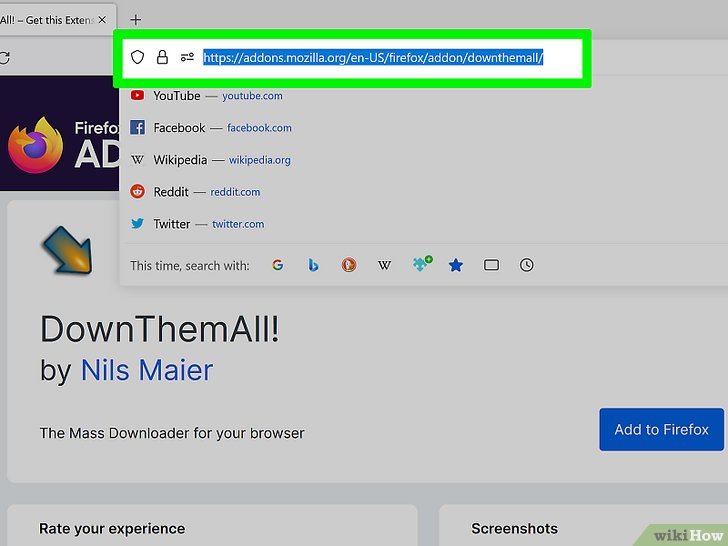
Task: Search this time with DuckDuckGo
Action: [349, 265]
